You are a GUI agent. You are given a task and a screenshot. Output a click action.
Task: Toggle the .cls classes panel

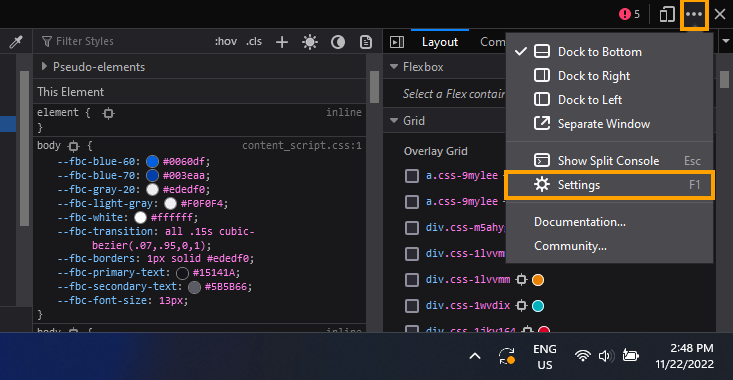254,42
